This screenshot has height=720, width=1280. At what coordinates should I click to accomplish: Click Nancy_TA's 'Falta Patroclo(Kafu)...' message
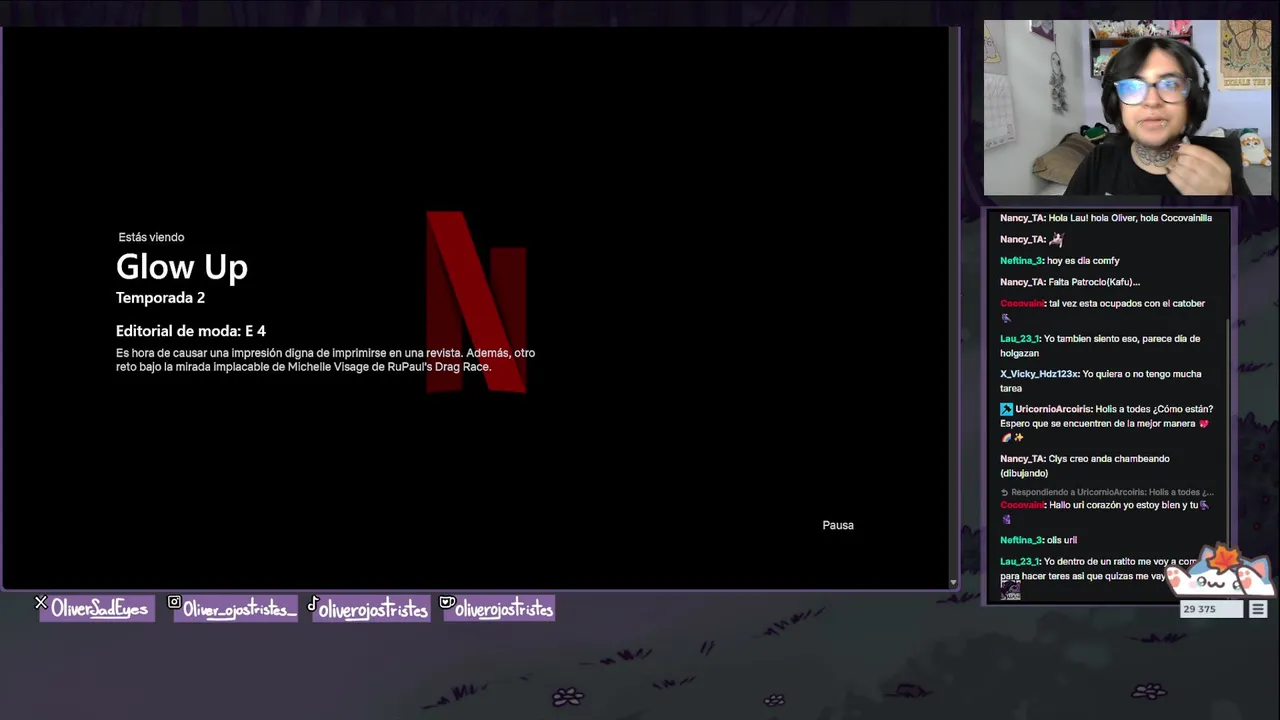(1070, 282)
